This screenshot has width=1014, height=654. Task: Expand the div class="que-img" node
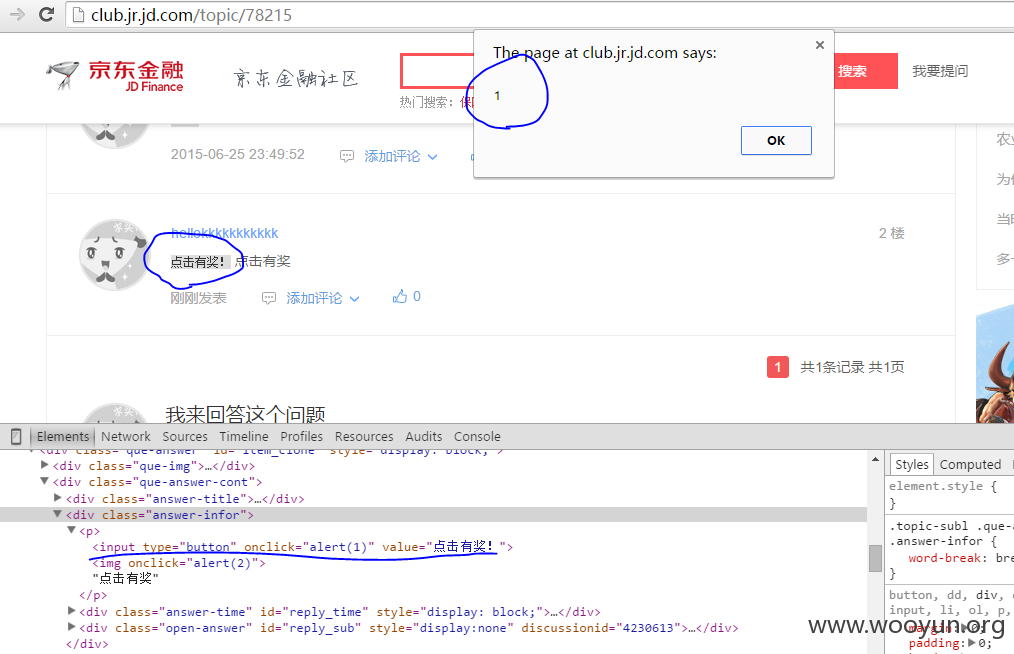(45, 464)
